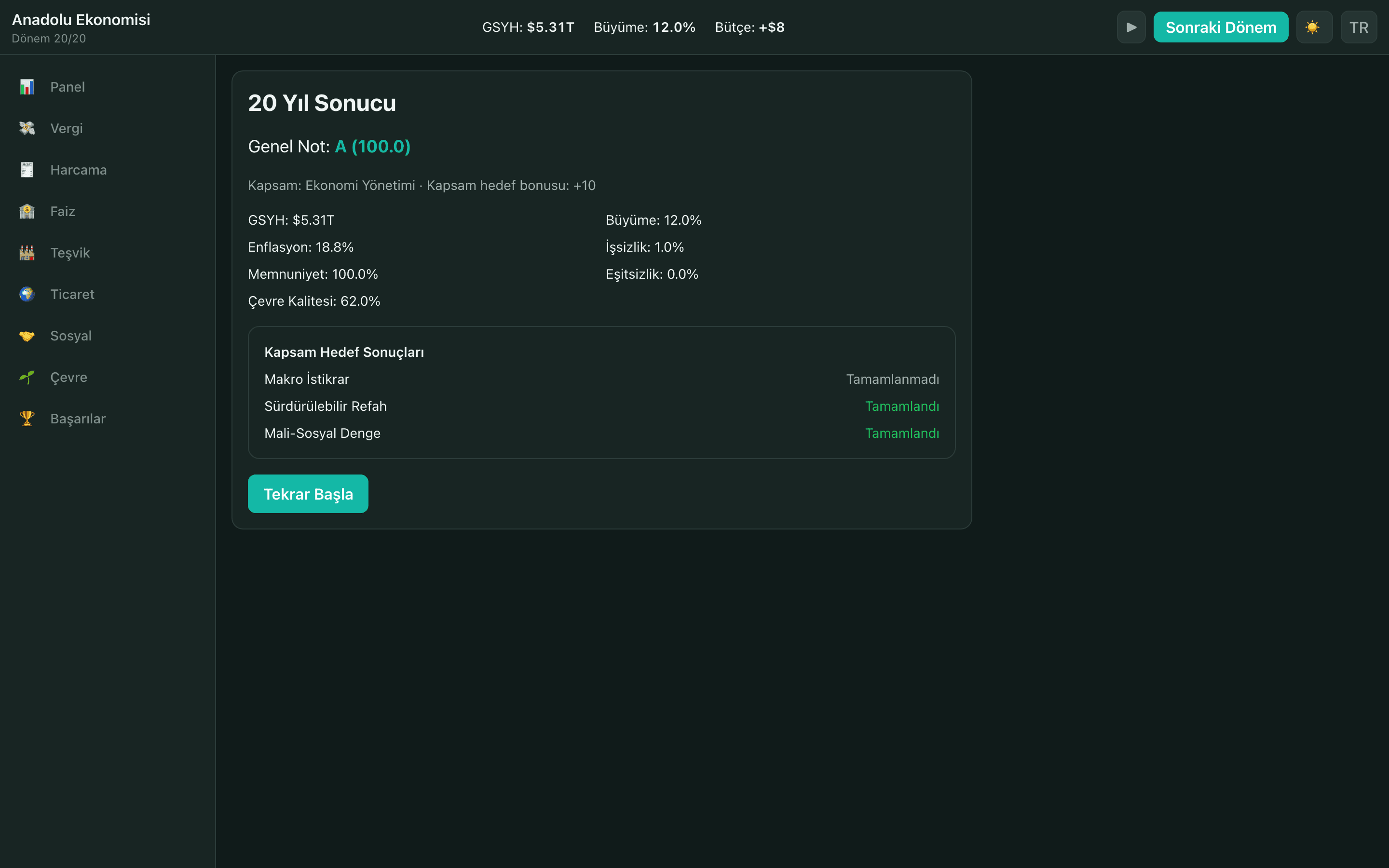Advance with the Sonraki Dönem button
Image resolution: width=1389 pixels, height=868 pixels.
click(1221, 27)
